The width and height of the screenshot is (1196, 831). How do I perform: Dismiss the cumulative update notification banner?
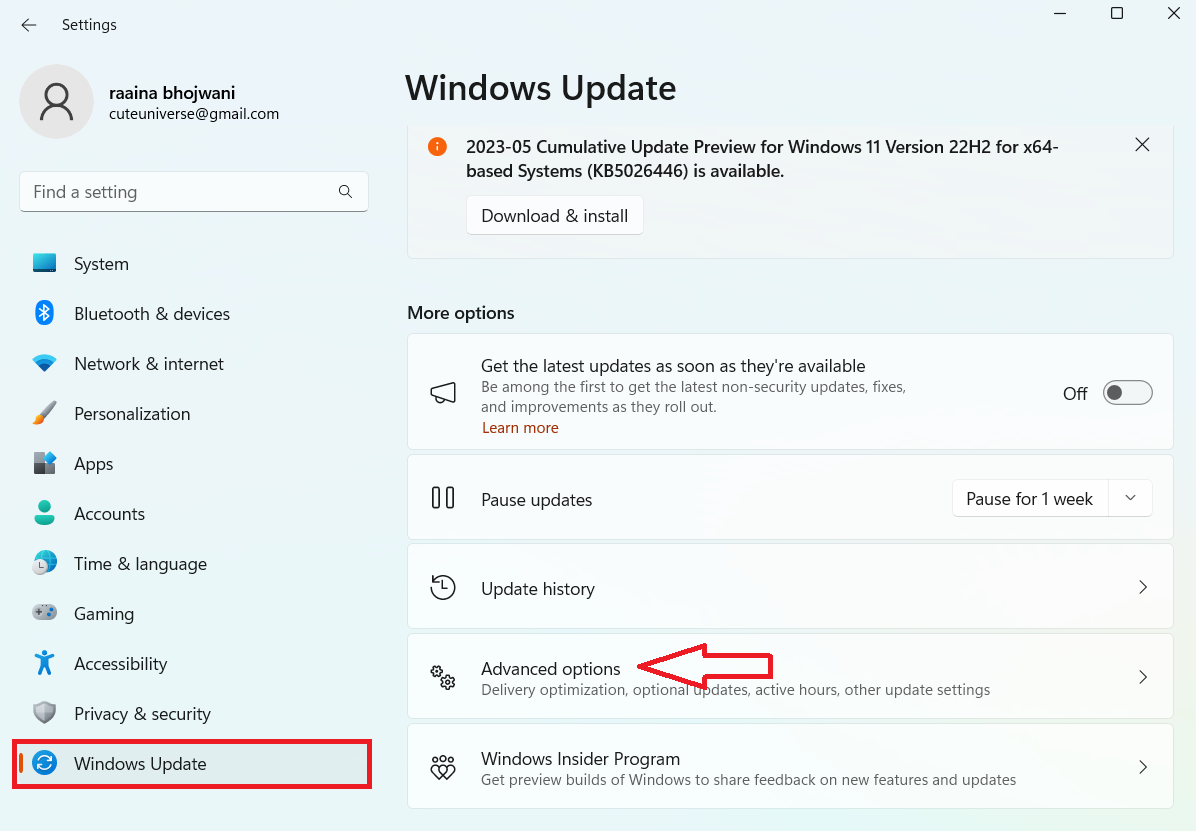pyautogui.click(x=1142, y=145)
